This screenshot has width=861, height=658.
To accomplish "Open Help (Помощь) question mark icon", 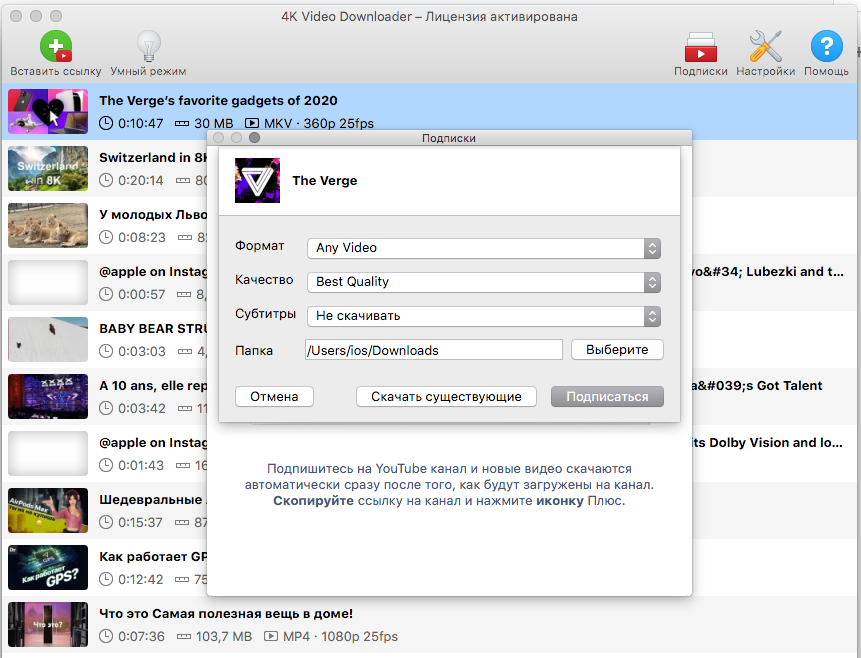I will pyautogui.click(x=826, y=46).
